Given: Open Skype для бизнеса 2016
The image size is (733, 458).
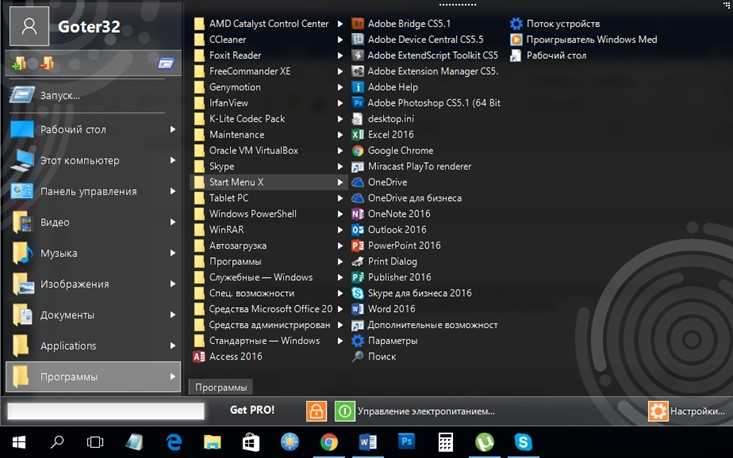Looking at the screenshot, I should (411, 293).
